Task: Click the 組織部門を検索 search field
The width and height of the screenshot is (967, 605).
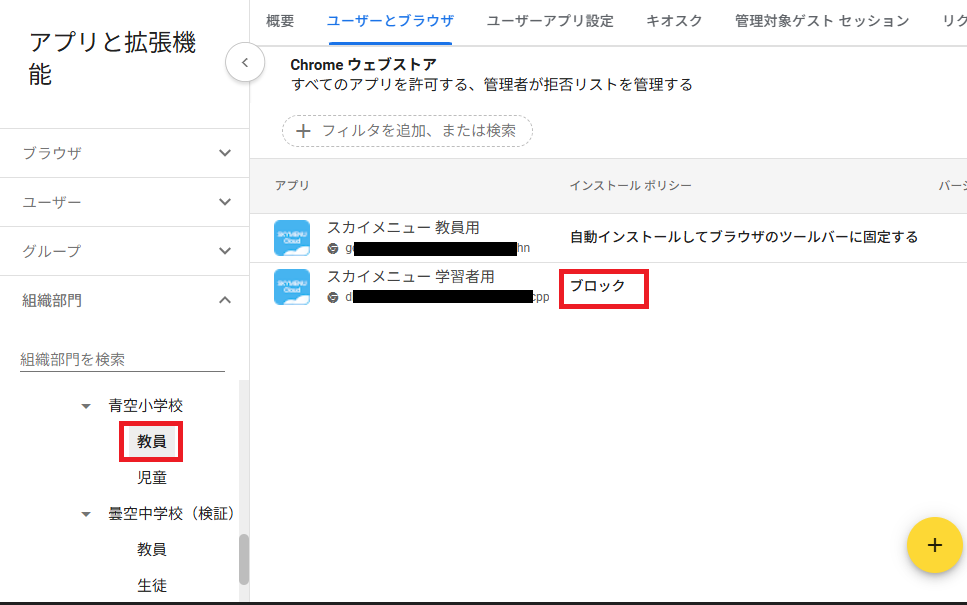Action: (x=122, y=360)
